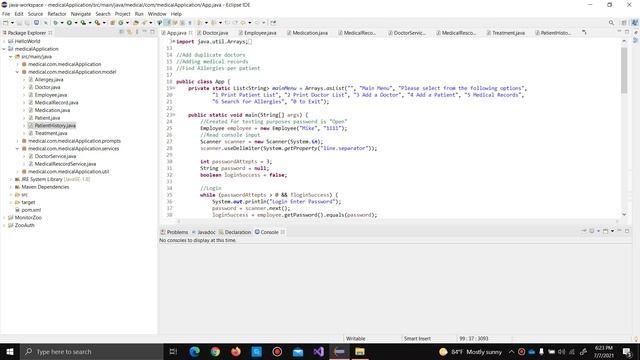Click the Open Perspective icon
640x360 pixels.
[x=624, y=23]
